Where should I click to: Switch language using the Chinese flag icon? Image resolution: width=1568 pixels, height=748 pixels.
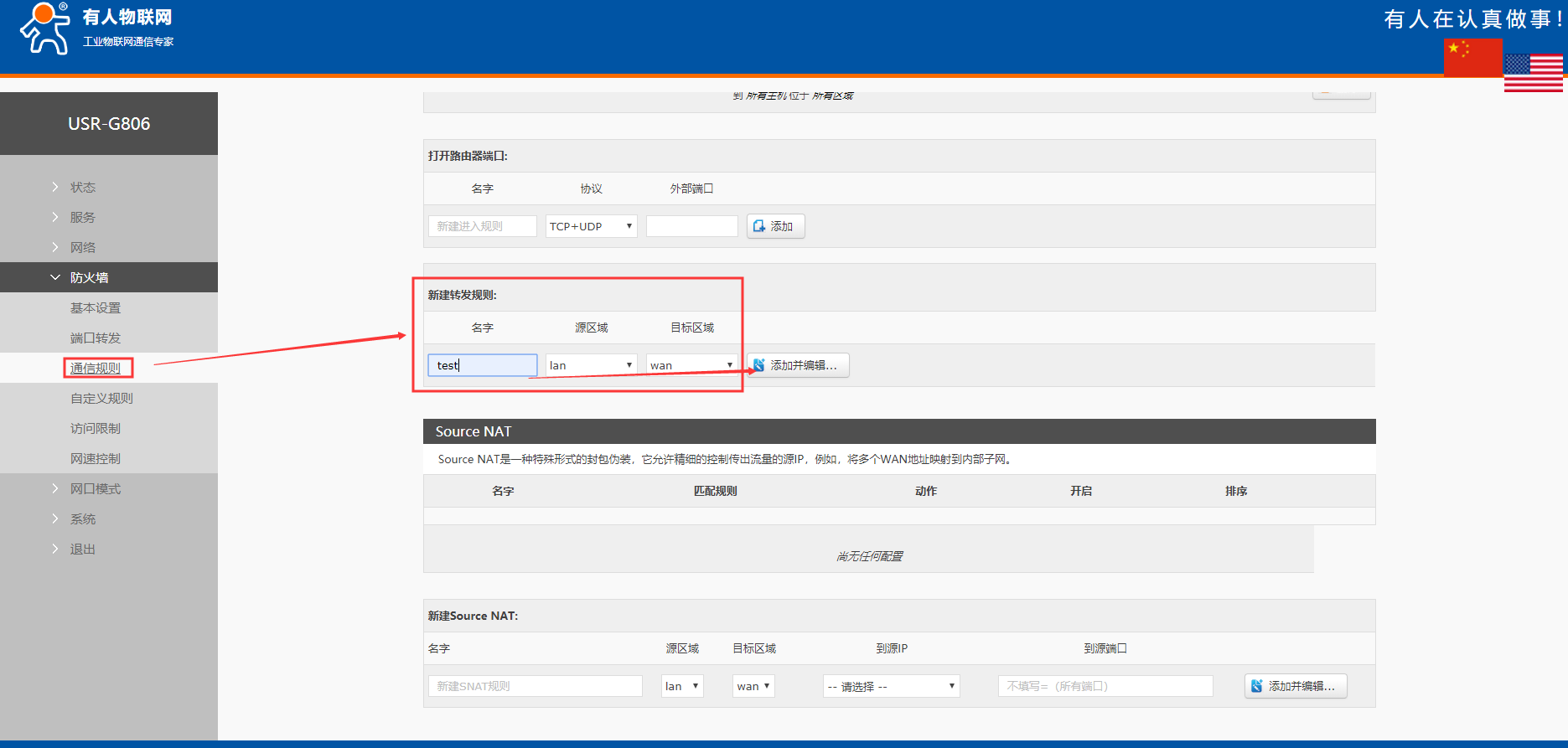click(x=1472, y=57)
